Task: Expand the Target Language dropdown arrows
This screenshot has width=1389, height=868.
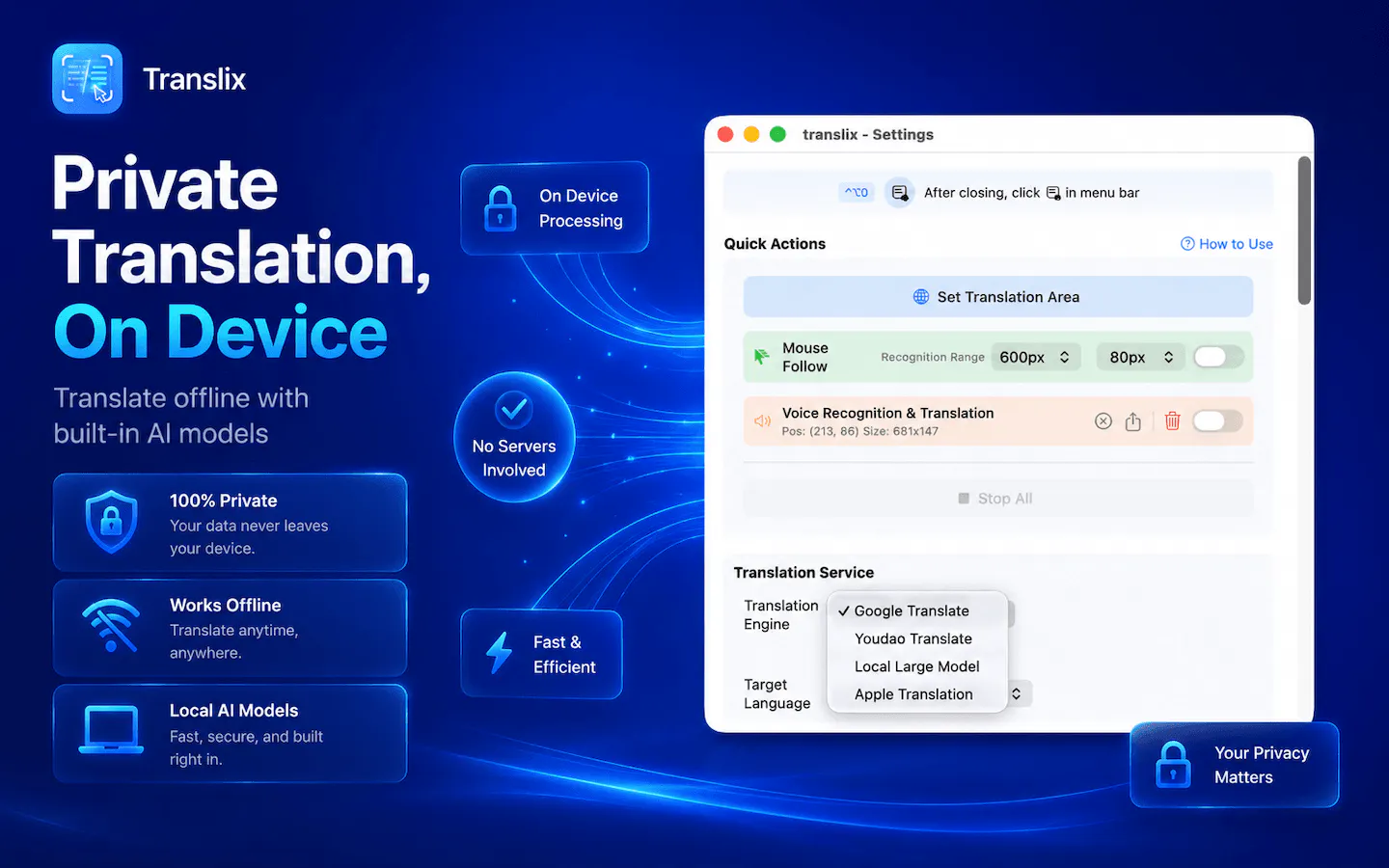Action: pyautogui.click(x=1017, y=693)
